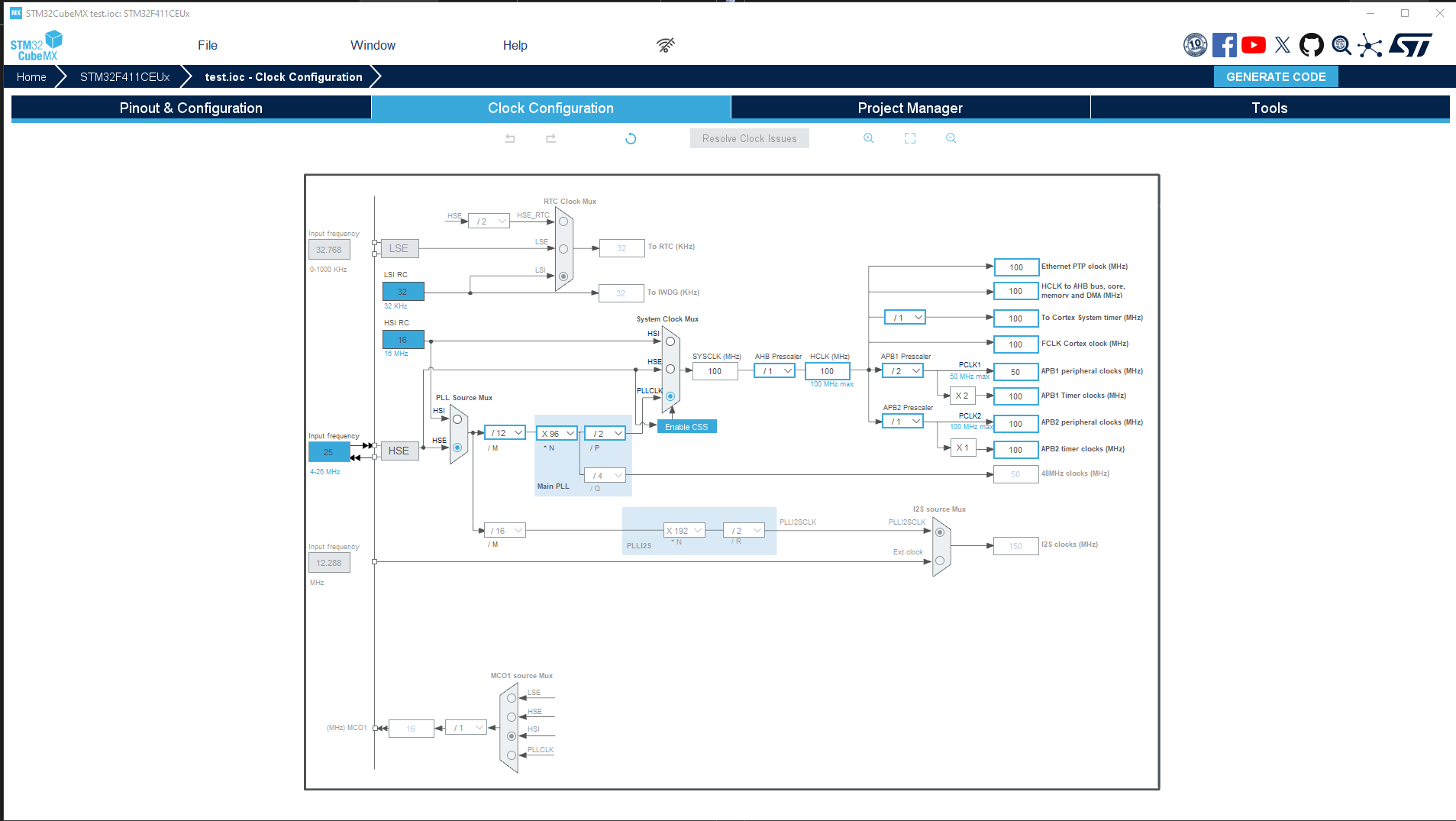Open Cortex System timer divider dropdown
The height and width of the screenshot is (821, 1456).
click(x=905, y=318)
